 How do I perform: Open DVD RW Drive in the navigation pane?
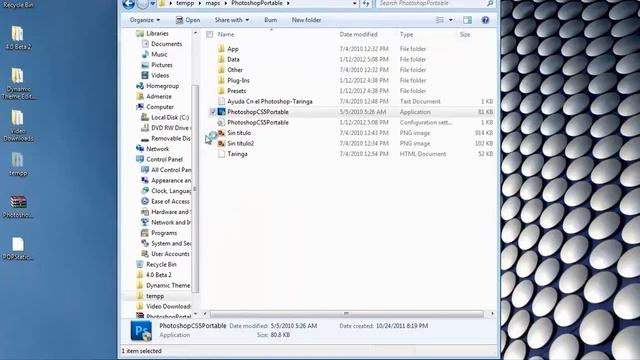(x=170, y=128)
